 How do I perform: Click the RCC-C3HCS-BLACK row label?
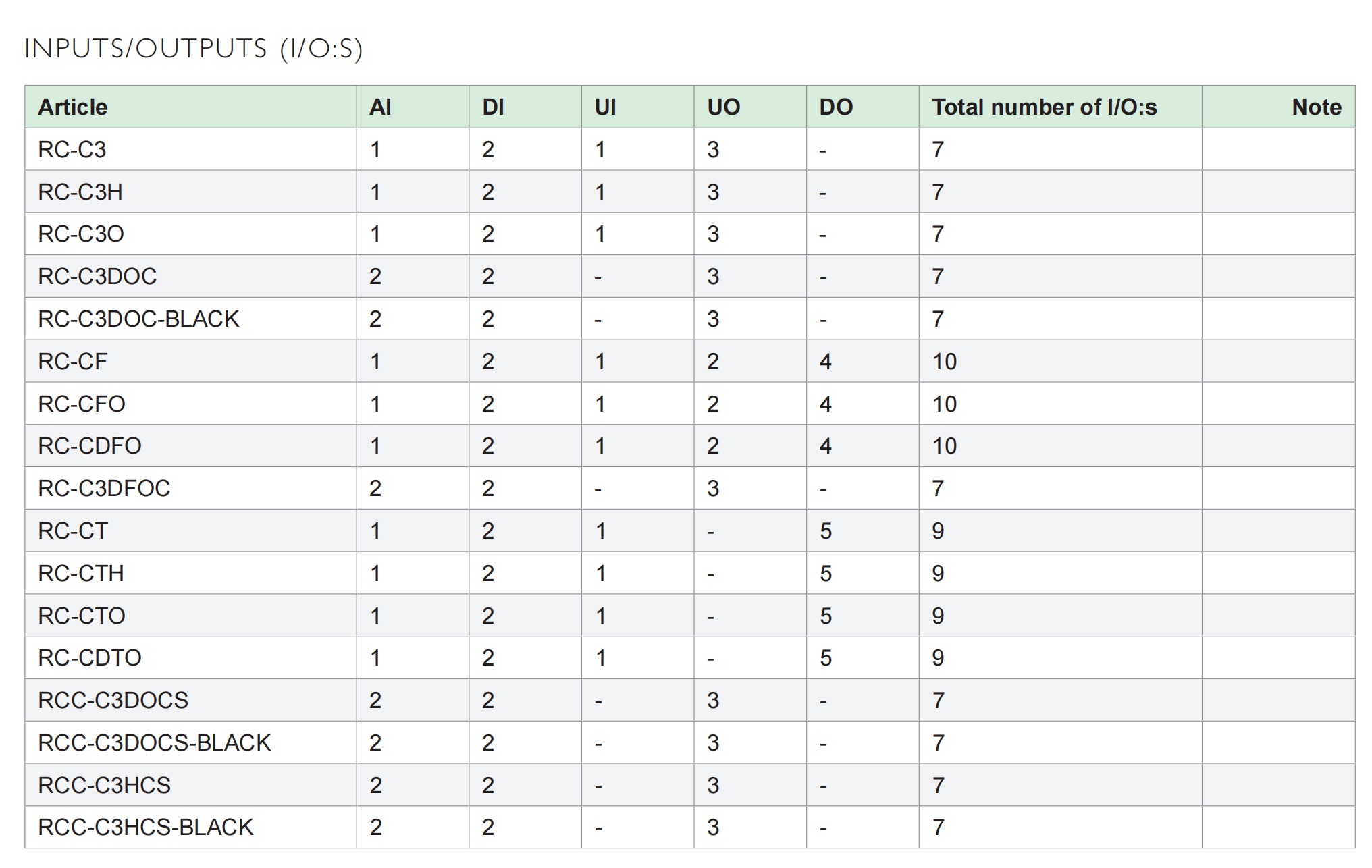pyautogui.click(x=145, y=828)
